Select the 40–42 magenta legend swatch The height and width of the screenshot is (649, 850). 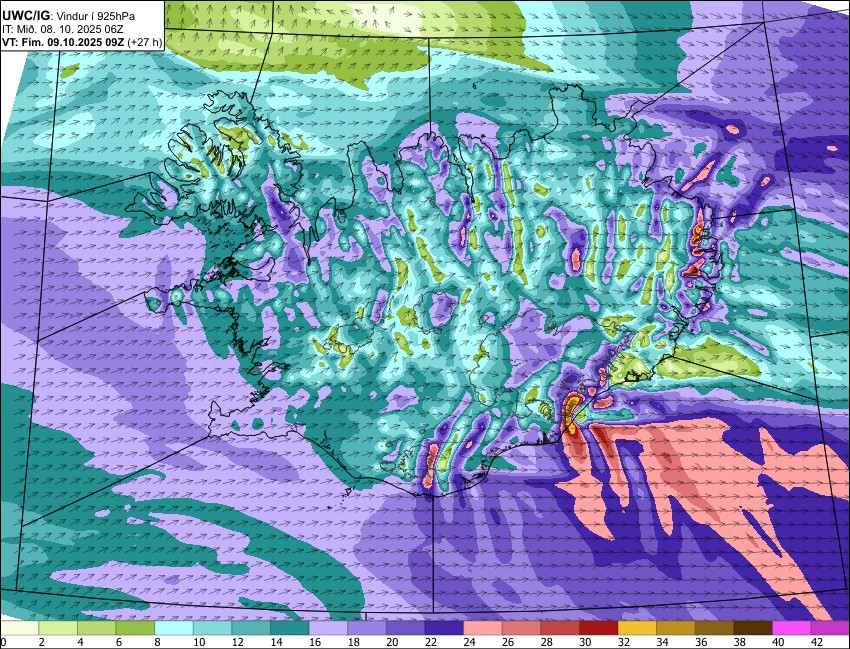[x=791, y=628]
